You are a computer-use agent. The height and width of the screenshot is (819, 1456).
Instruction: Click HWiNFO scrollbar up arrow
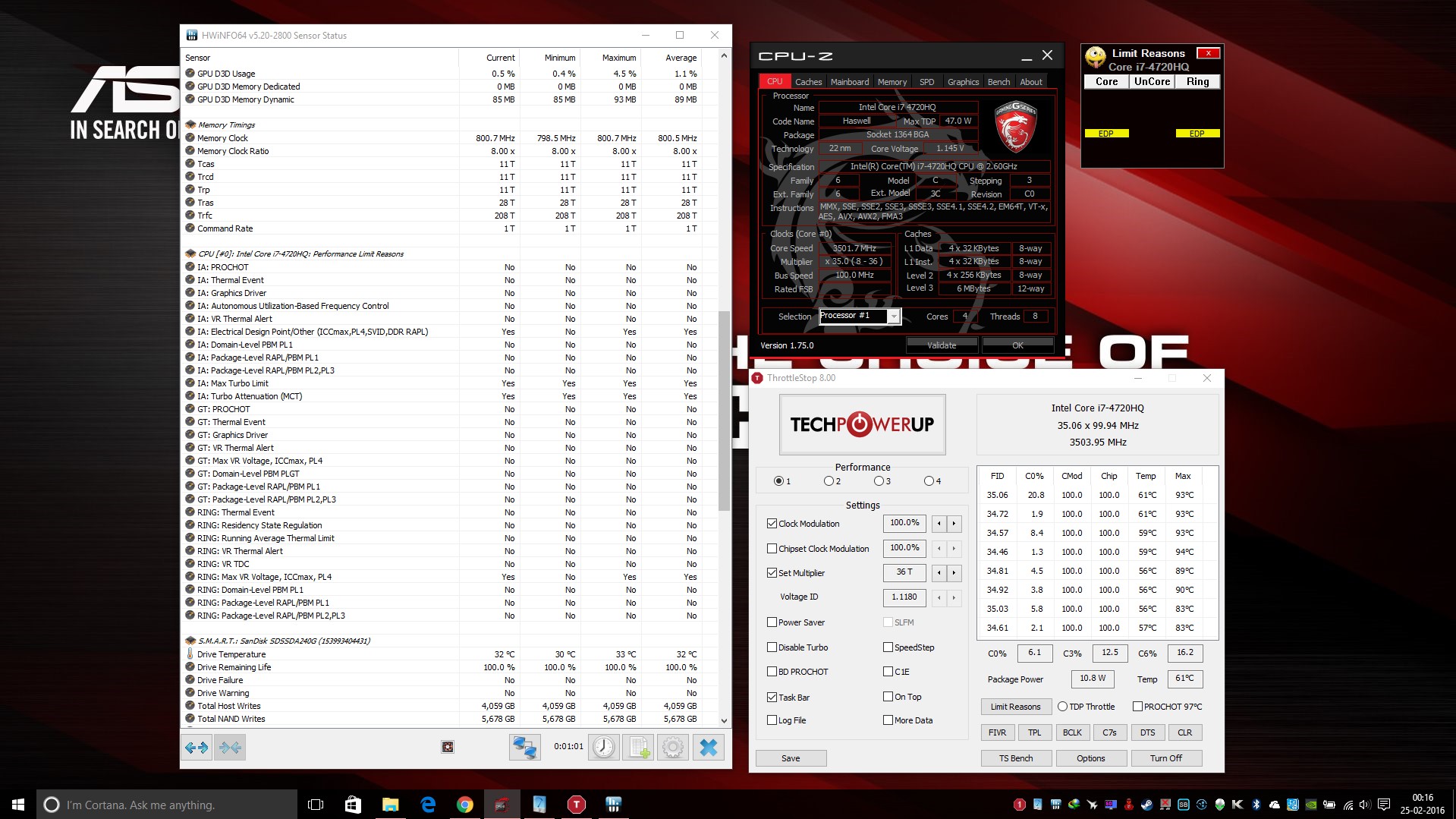(x=724, y=55)
